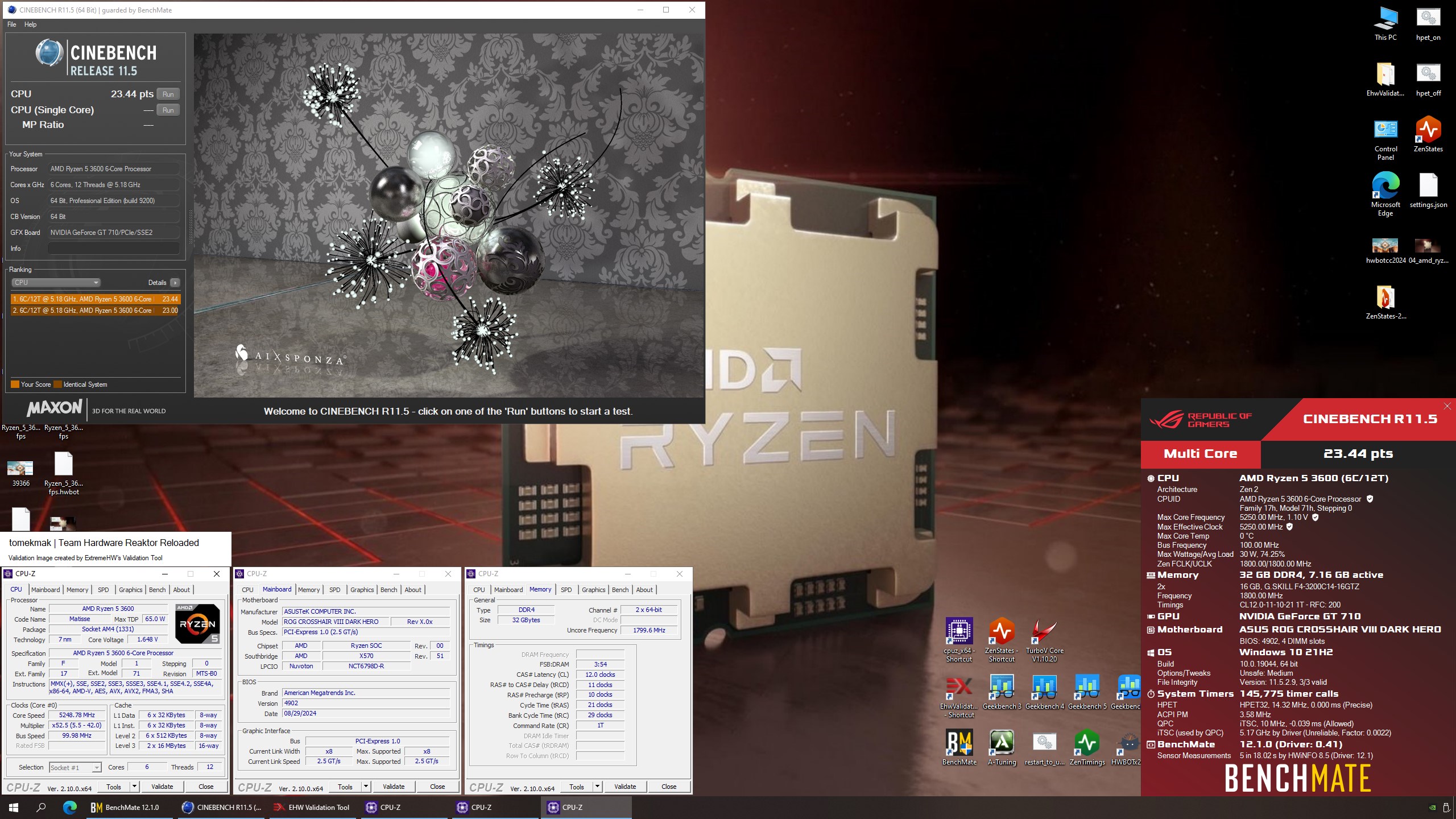Switch to EHW Validation Tool taskbar item

click(x=312, y=807)
